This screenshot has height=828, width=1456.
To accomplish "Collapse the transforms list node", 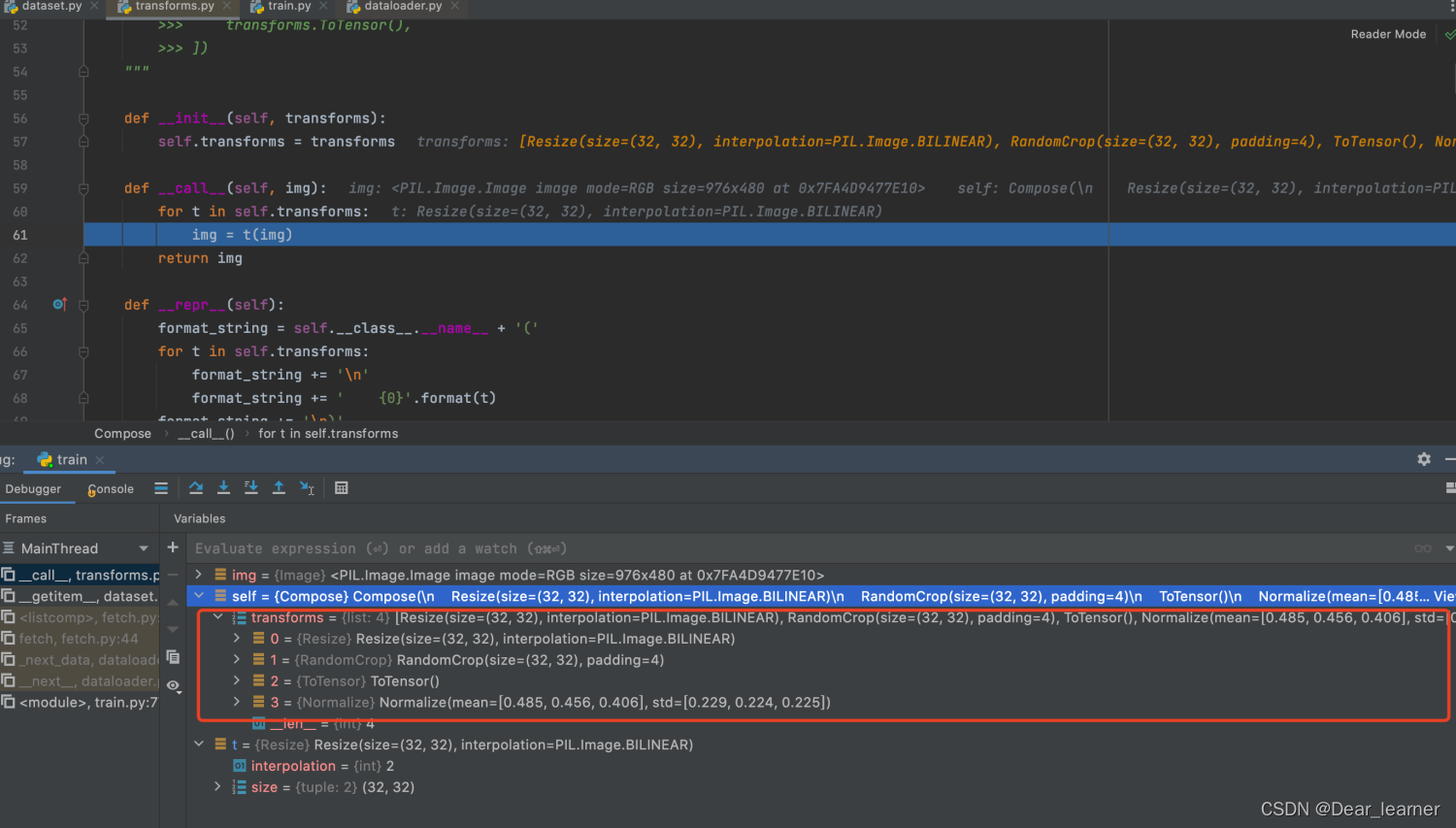I will (217, 617).
